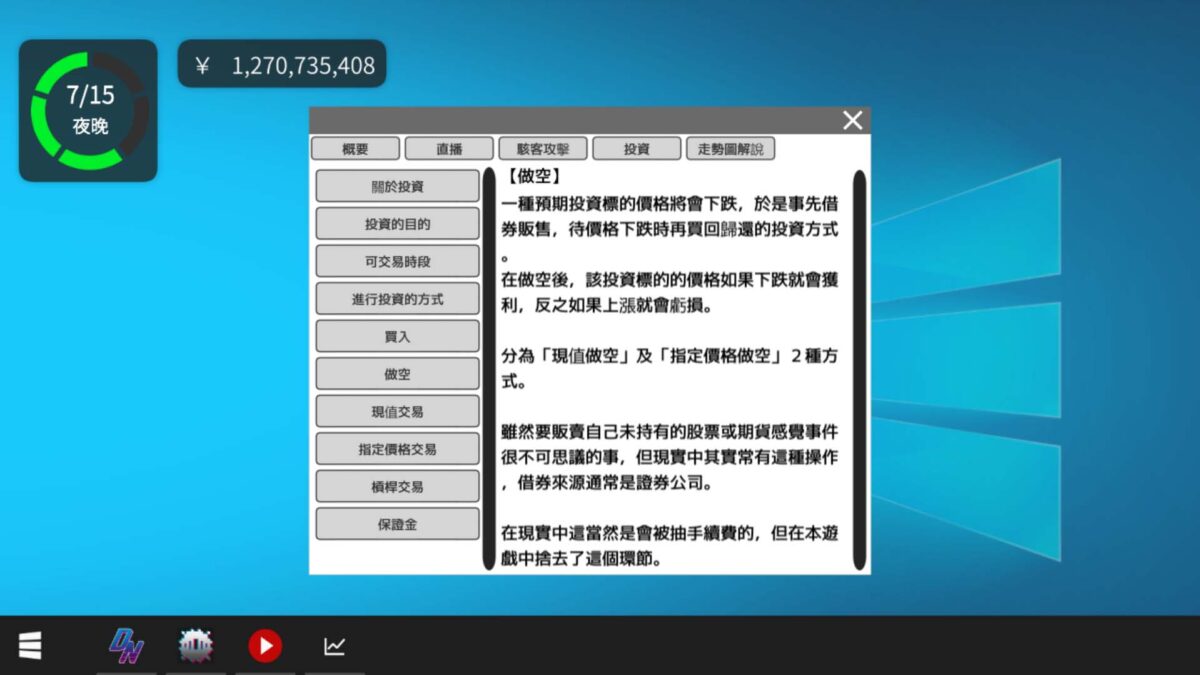This screenshot has height=675, width=1200.
Task: Click the right text panel scrollbar
Action: 859,370
